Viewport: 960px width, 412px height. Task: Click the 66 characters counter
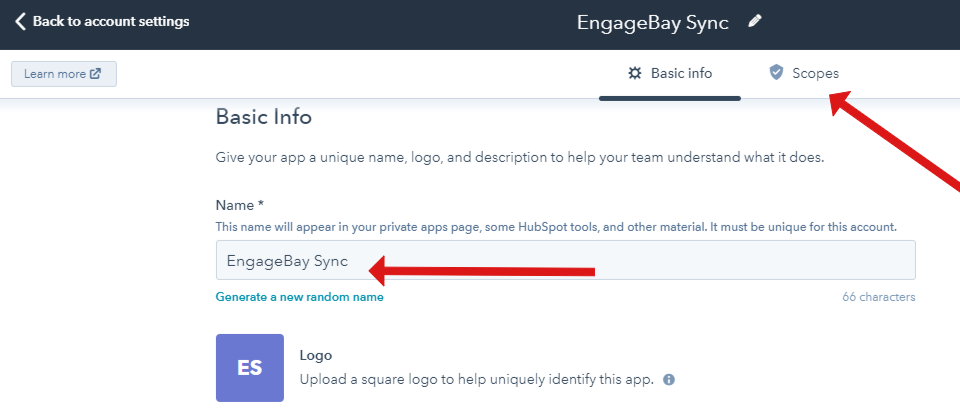coord(879,297)
